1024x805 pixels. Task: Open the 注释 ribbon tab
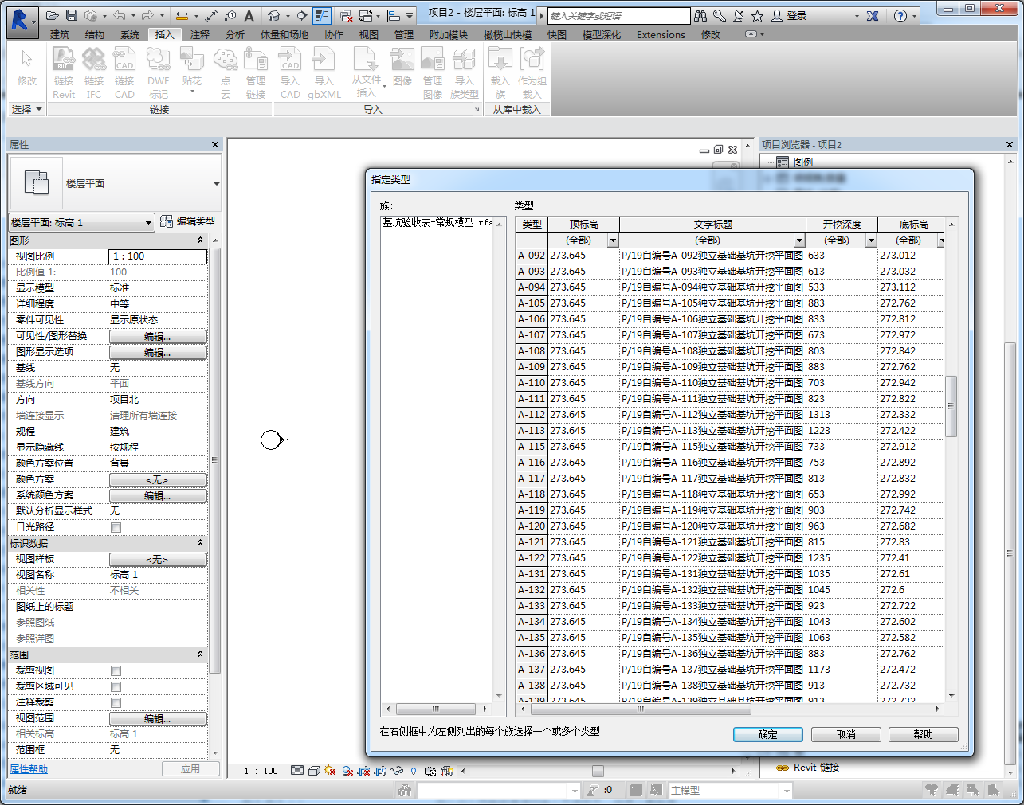click(x=200, y=35)
